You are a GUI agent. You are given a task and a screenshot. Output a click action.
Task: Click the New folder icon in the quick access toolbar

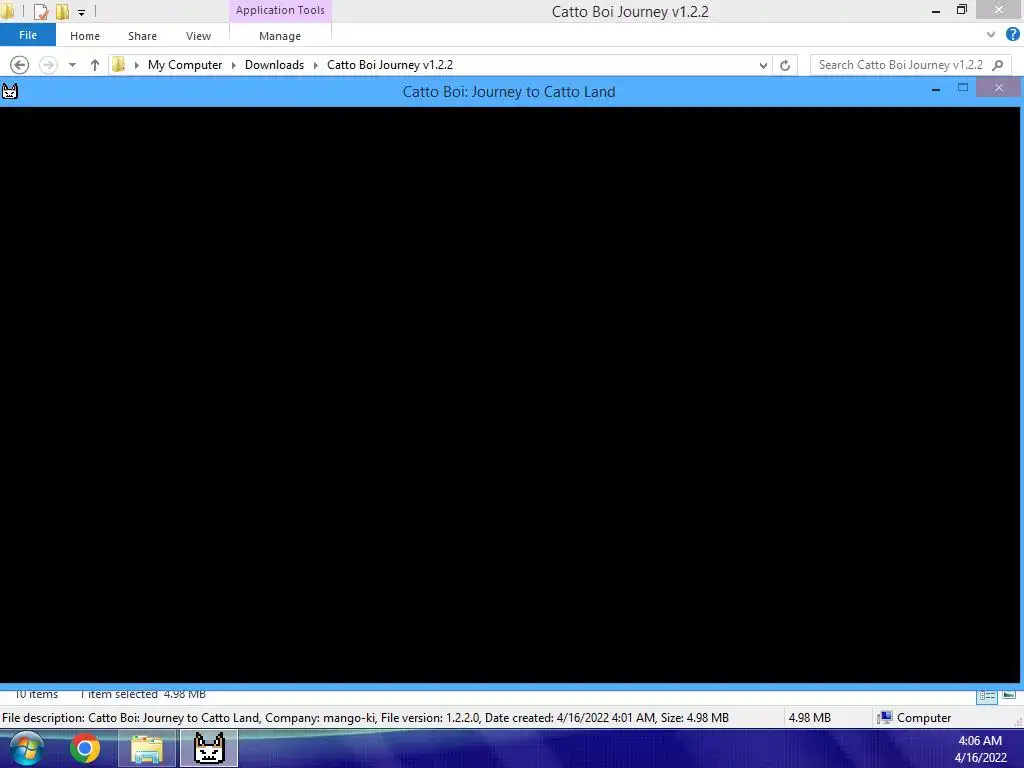tap(63, 11)
